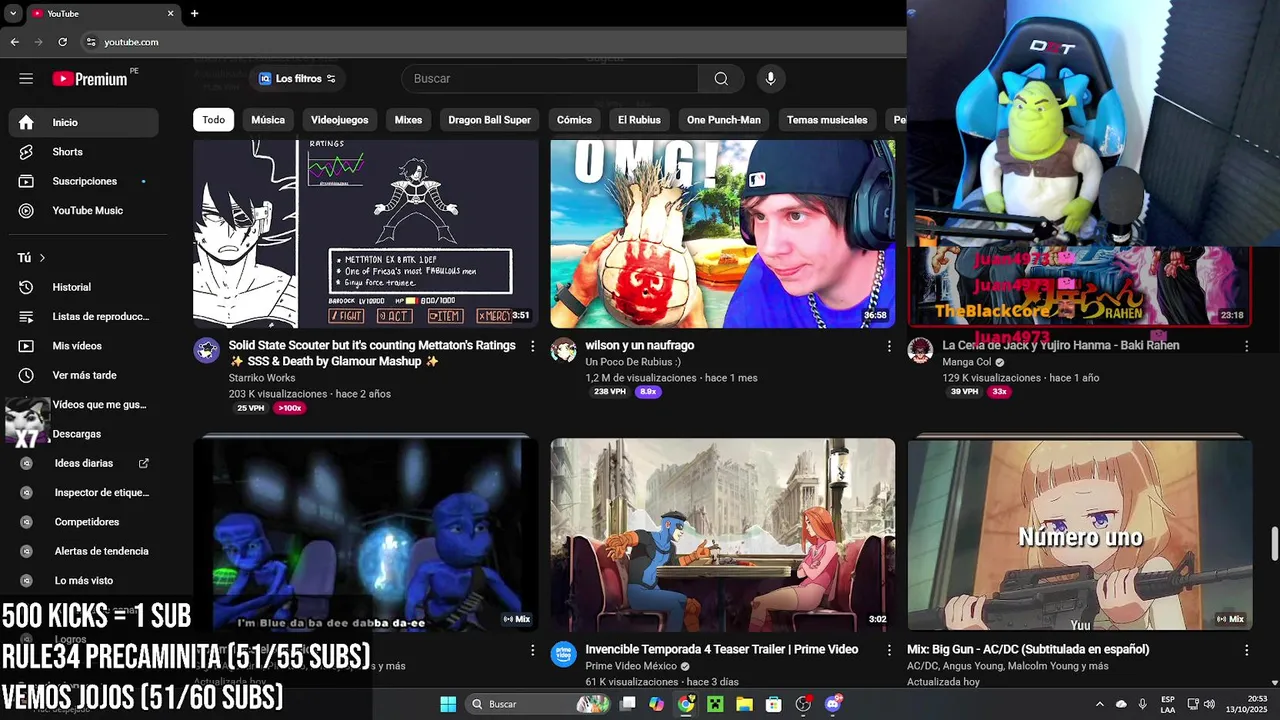The image size is (1280, 720).
Task: Open File Explorer from taskbar
Action: pos(744,704)
